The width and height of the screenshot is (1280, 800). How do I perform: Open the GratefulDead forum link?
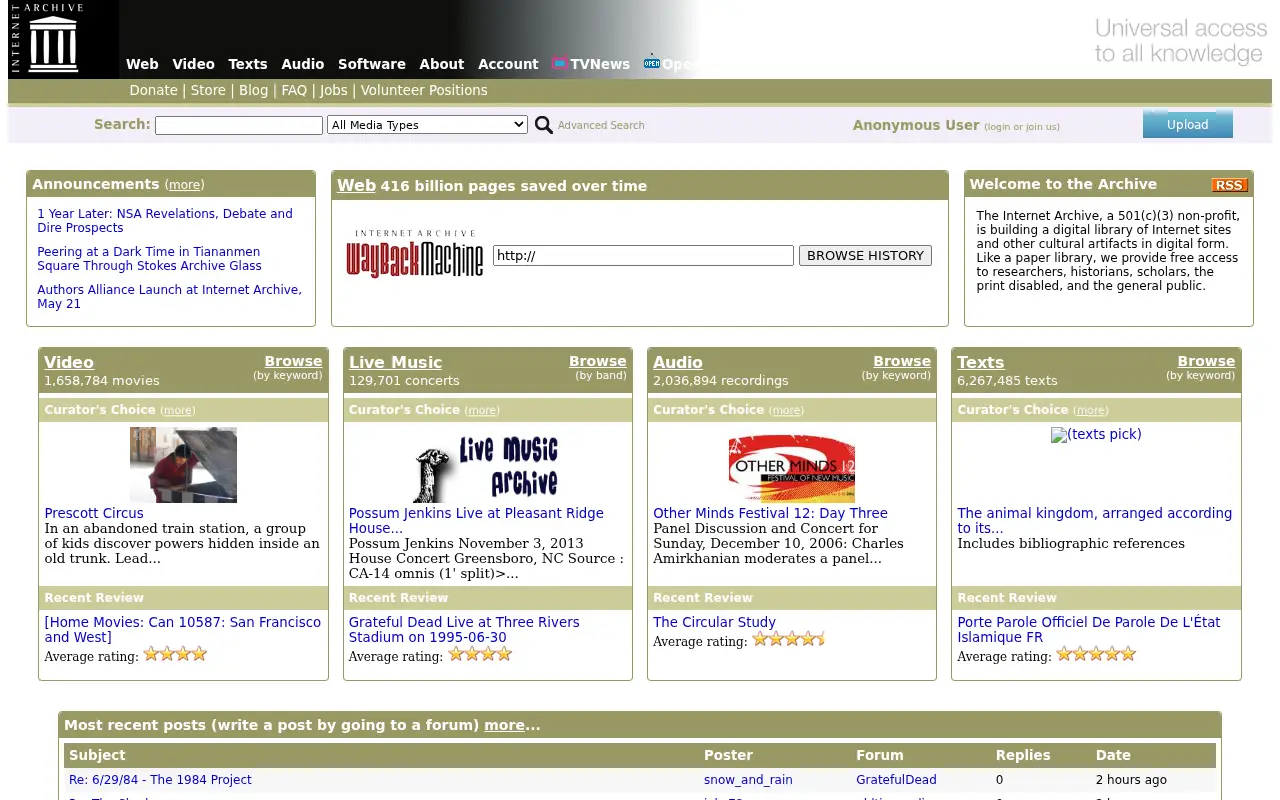coord(896,780)
